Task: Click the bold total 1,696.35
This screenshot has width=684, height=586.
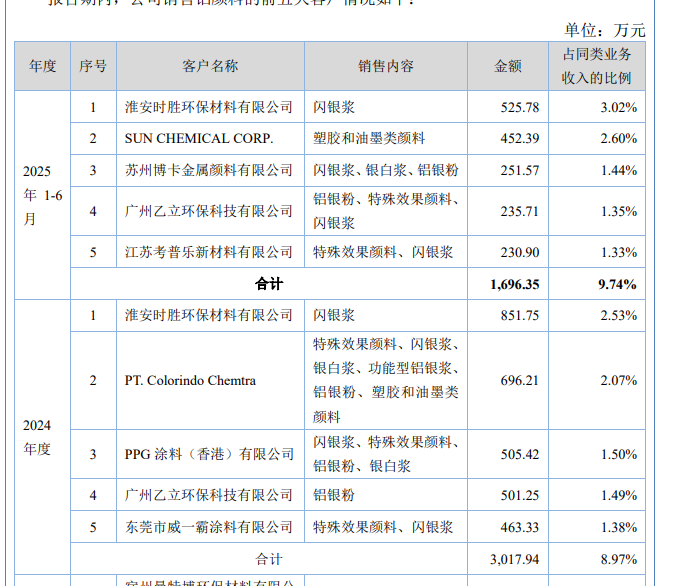Action: 515,284
